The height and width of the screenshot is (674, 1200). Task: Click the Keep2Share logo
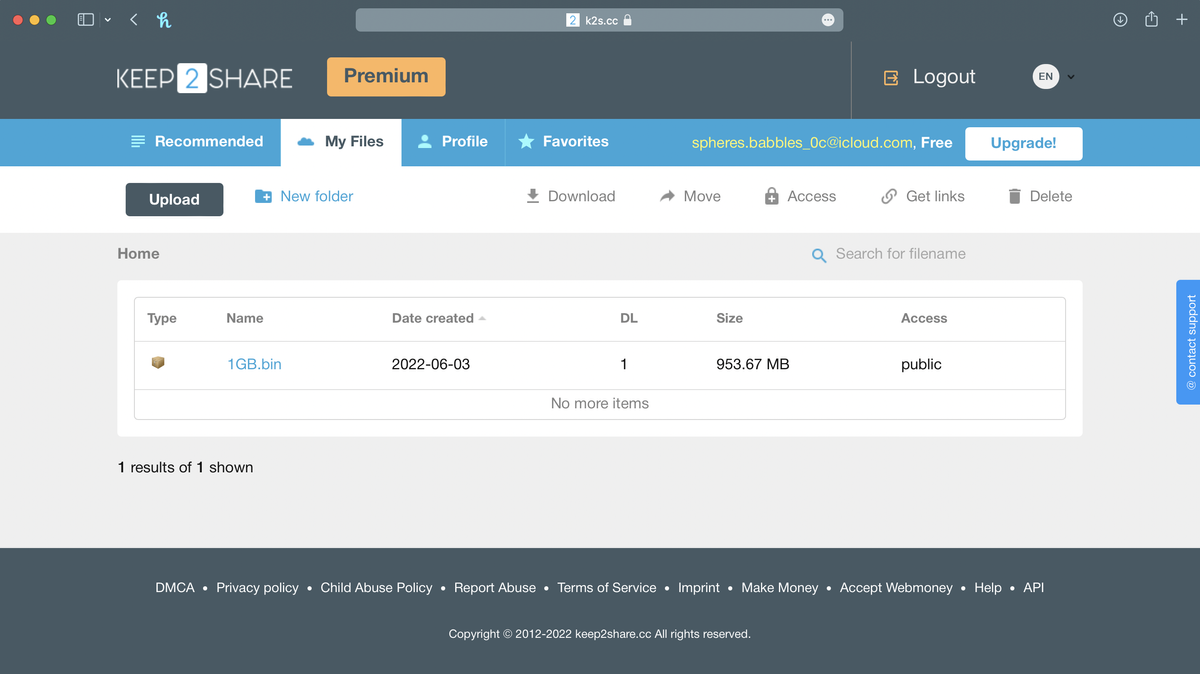205,78
